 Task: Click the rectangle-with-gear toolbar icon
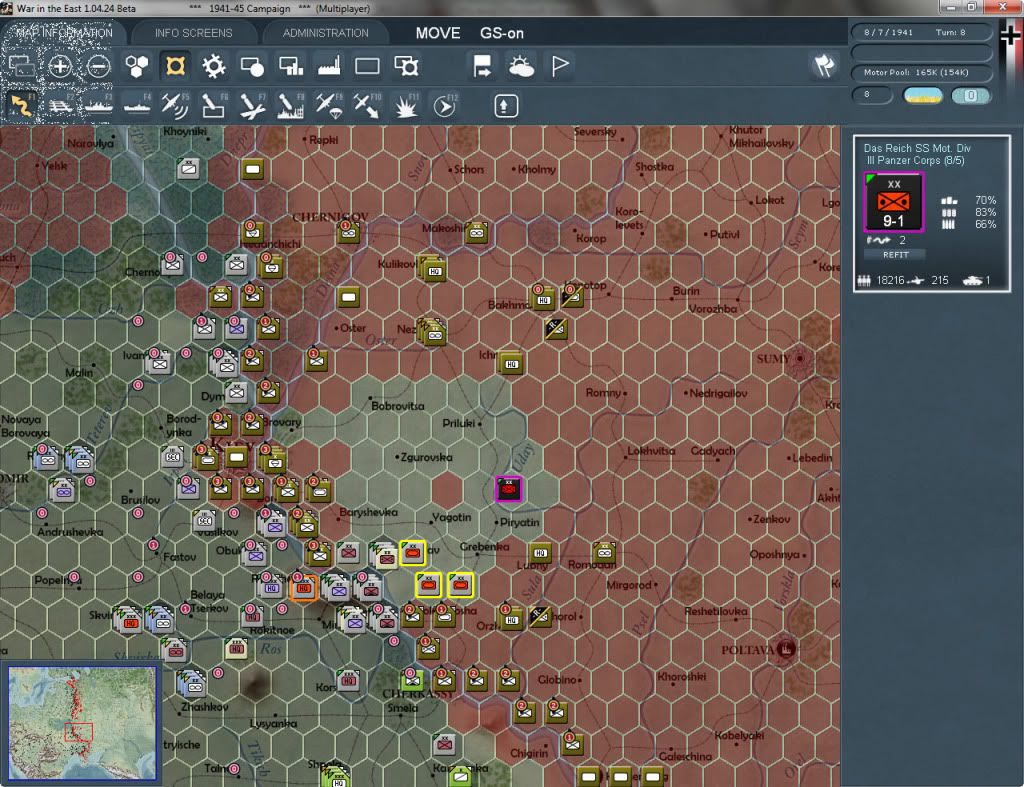pos(406,66)
